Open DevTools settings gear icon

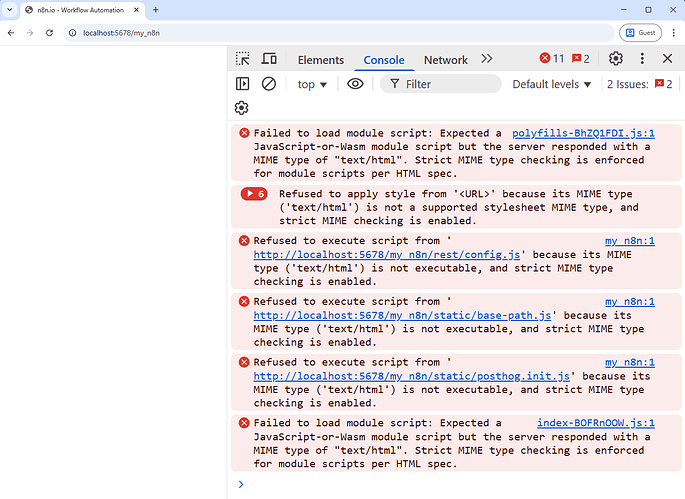616,59
